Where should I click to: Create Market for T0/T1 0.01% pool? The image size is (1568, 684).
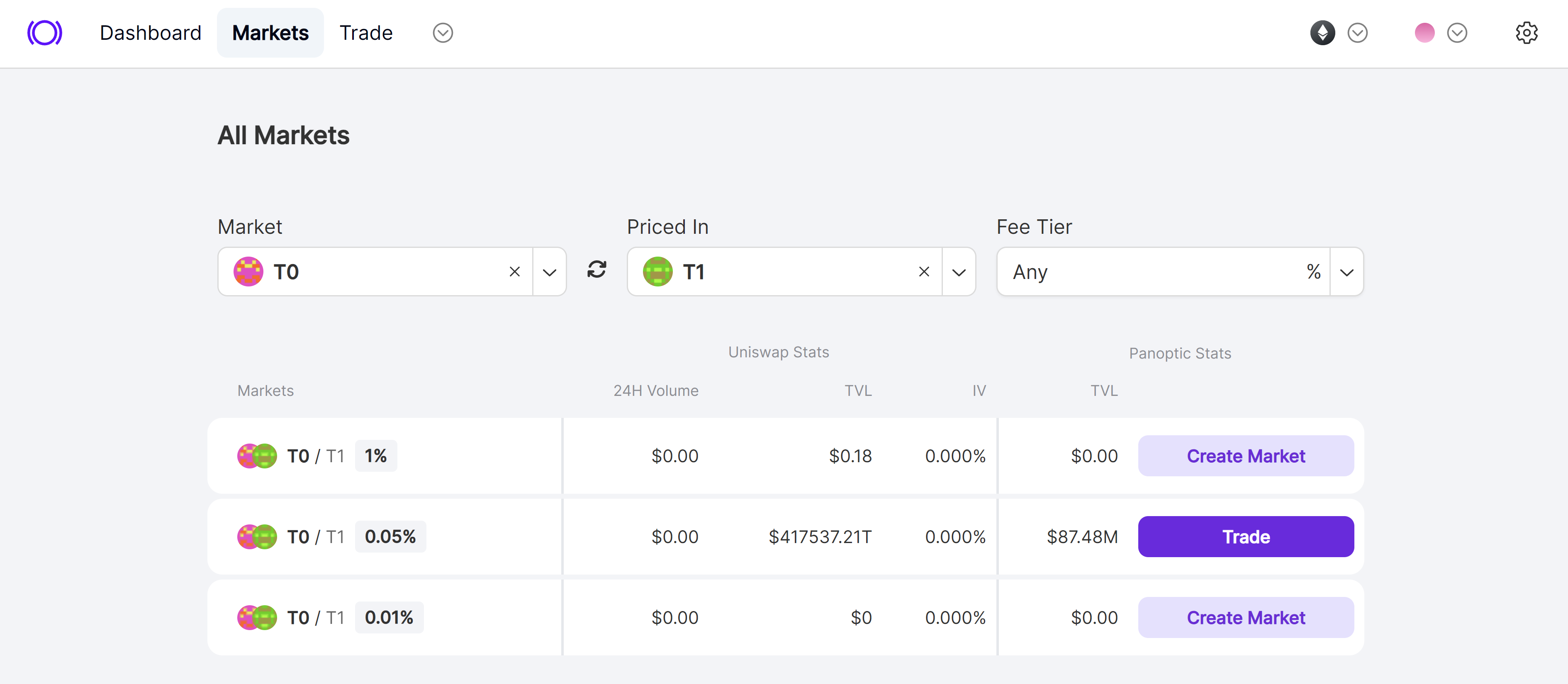(x=1245, y=618)
